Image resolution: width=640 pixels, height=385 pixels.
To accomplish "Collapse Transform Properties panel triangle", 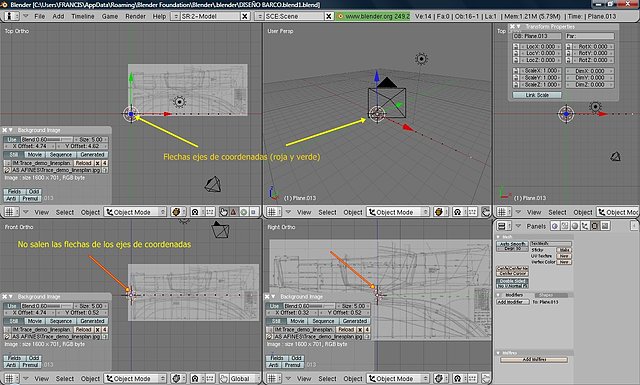I will (x=518, y=27).
